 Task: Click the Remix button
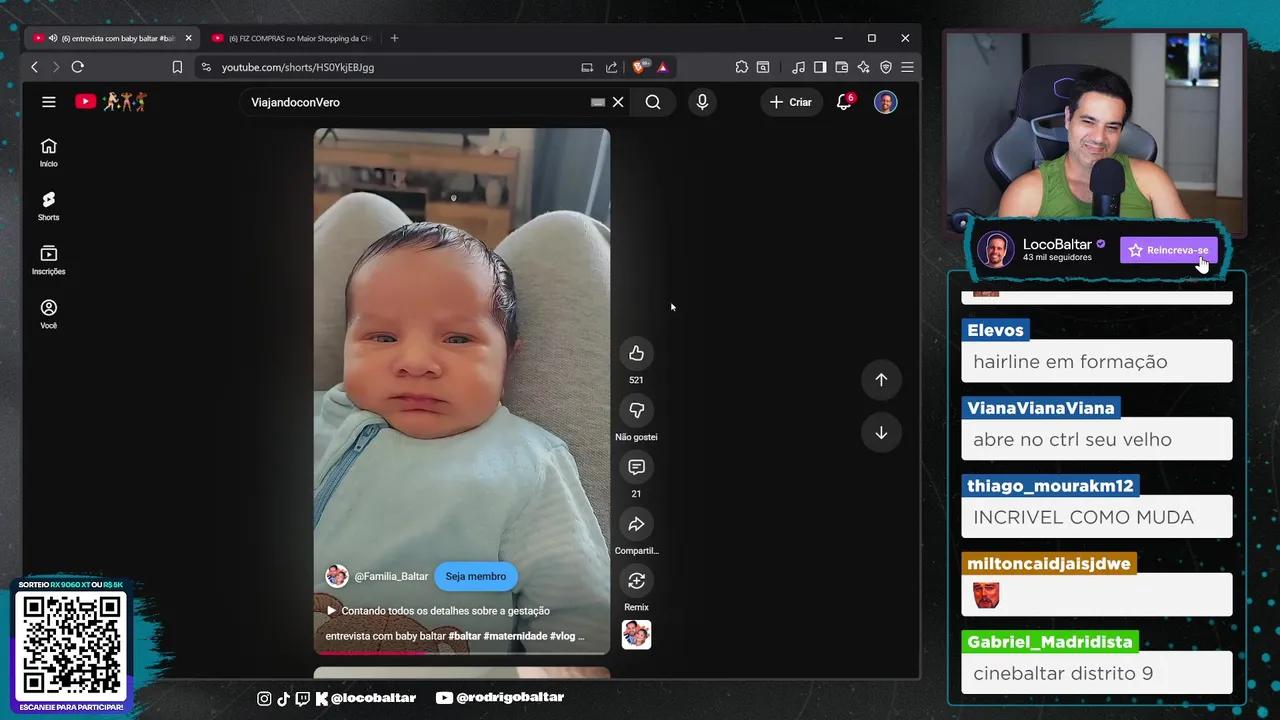[x=636, y=581]
